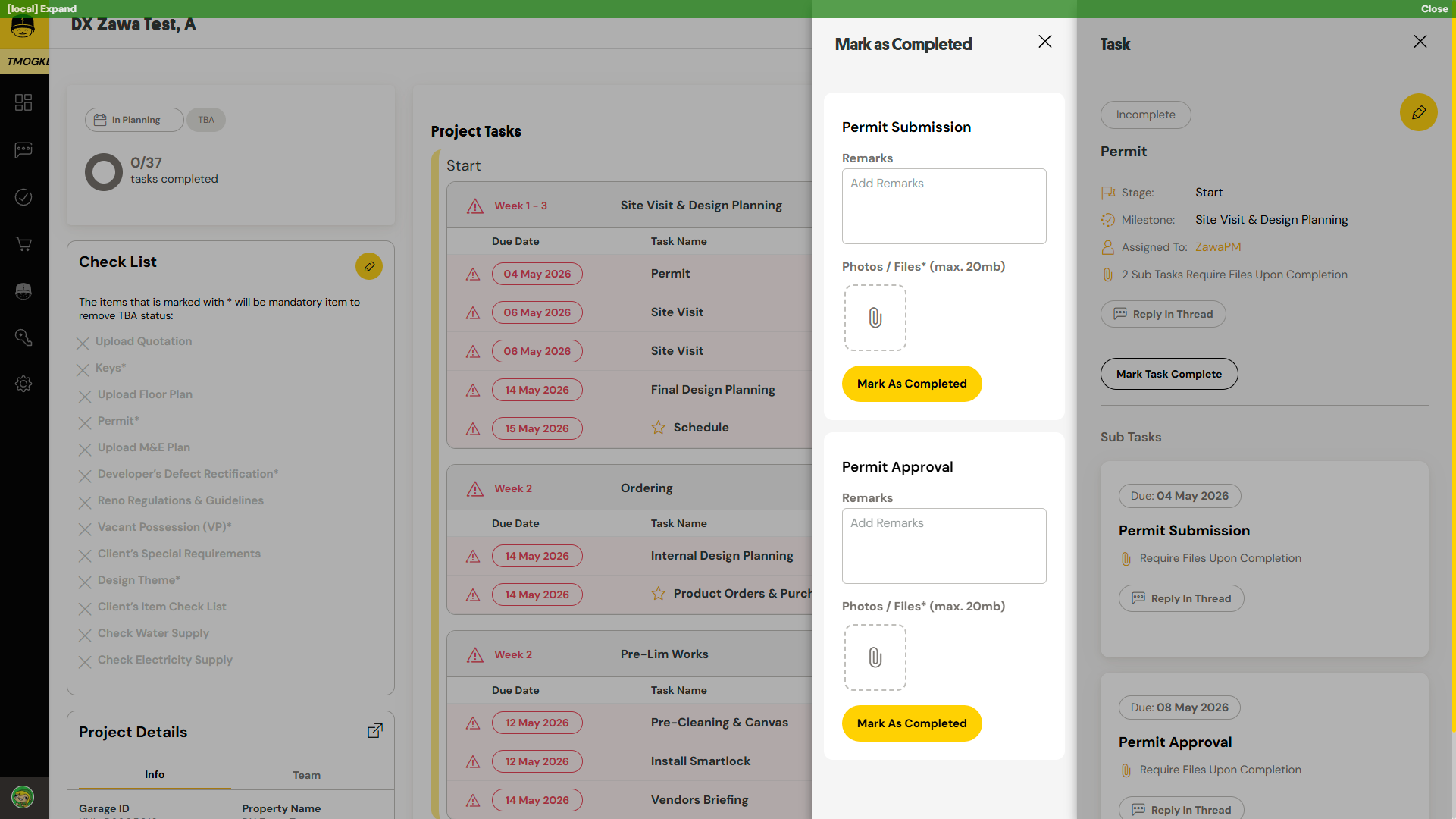1456x819 pixels.
Task: Collapse the Site Visit & Design Planning milestone
Action: [x=629, y=206]
